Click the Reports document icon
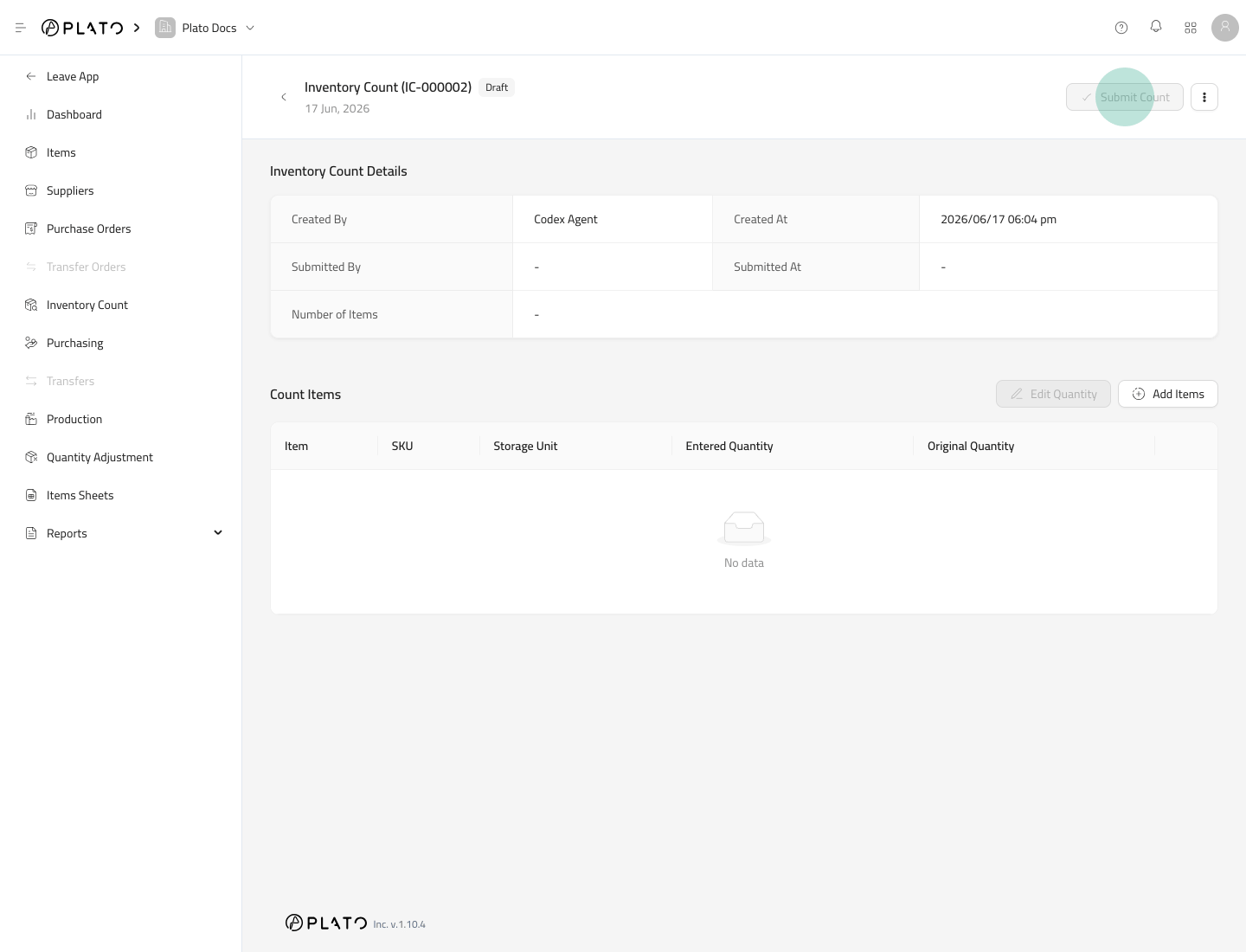This screenshot has width=1246, height=952. (x=31, y=533)
